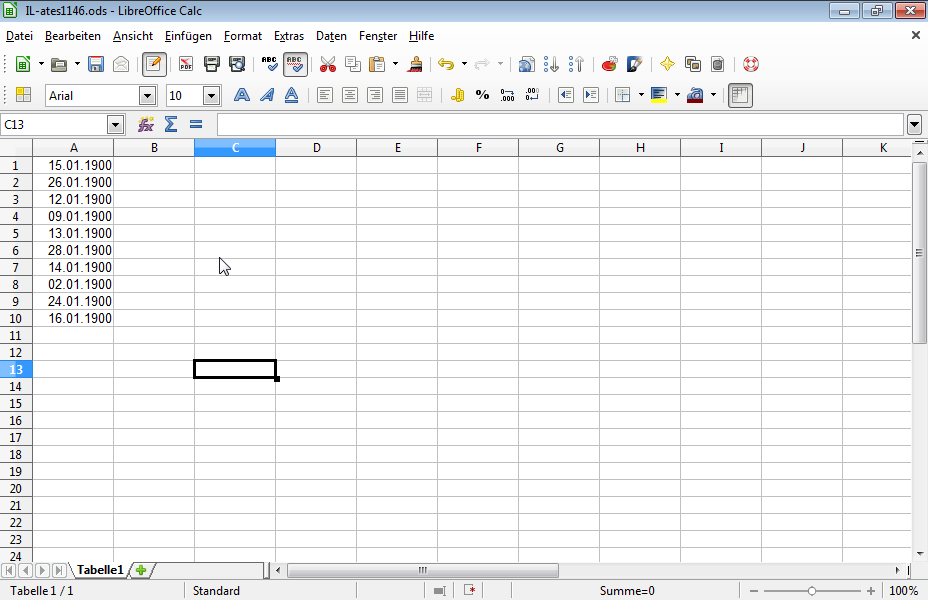Open the background color dropdown arrow
This screenshot has width=928, height=600.
click(677, 95)
